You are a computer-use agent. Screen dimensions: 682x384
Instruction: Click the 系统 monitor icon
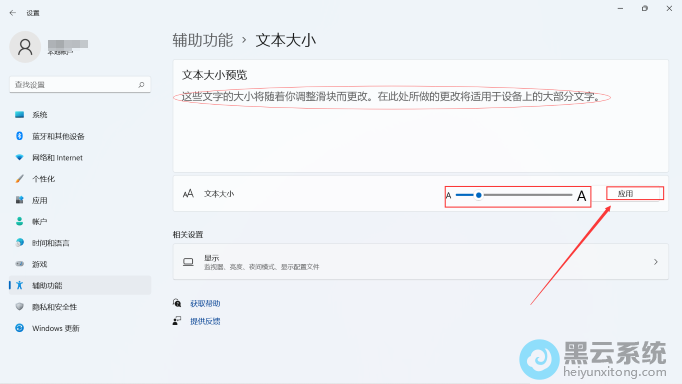[20, 115]
